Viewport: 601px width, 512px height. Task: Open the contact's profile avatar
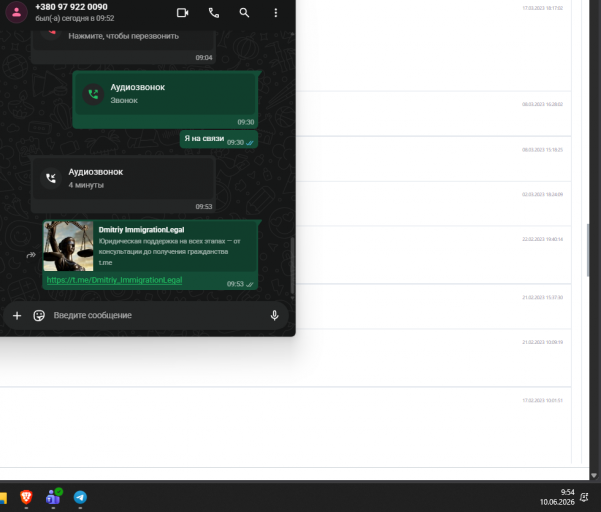click(x=16, y=12)
